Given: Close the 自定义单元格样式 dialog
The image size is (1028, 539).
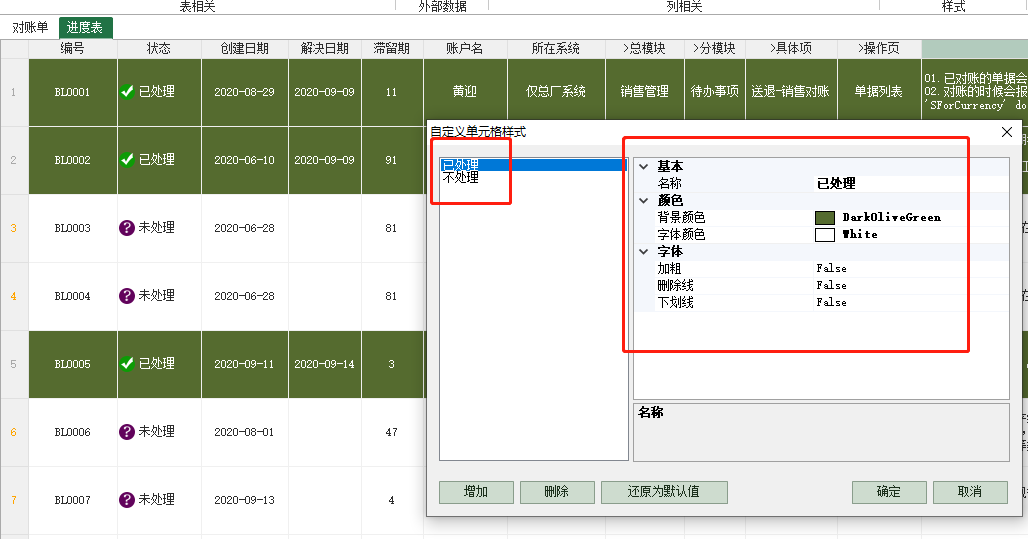Looking at the screenshot, I should tap(1006, 131).
